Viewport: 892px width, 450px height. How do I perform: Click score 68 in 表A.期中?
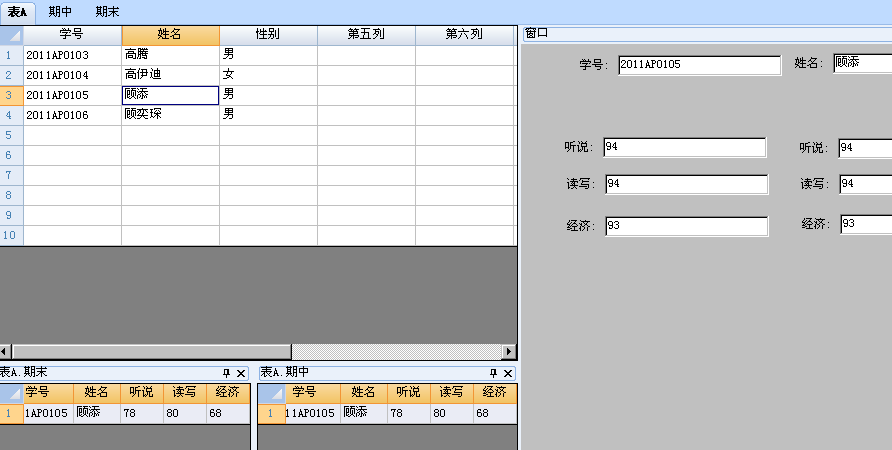495,414
